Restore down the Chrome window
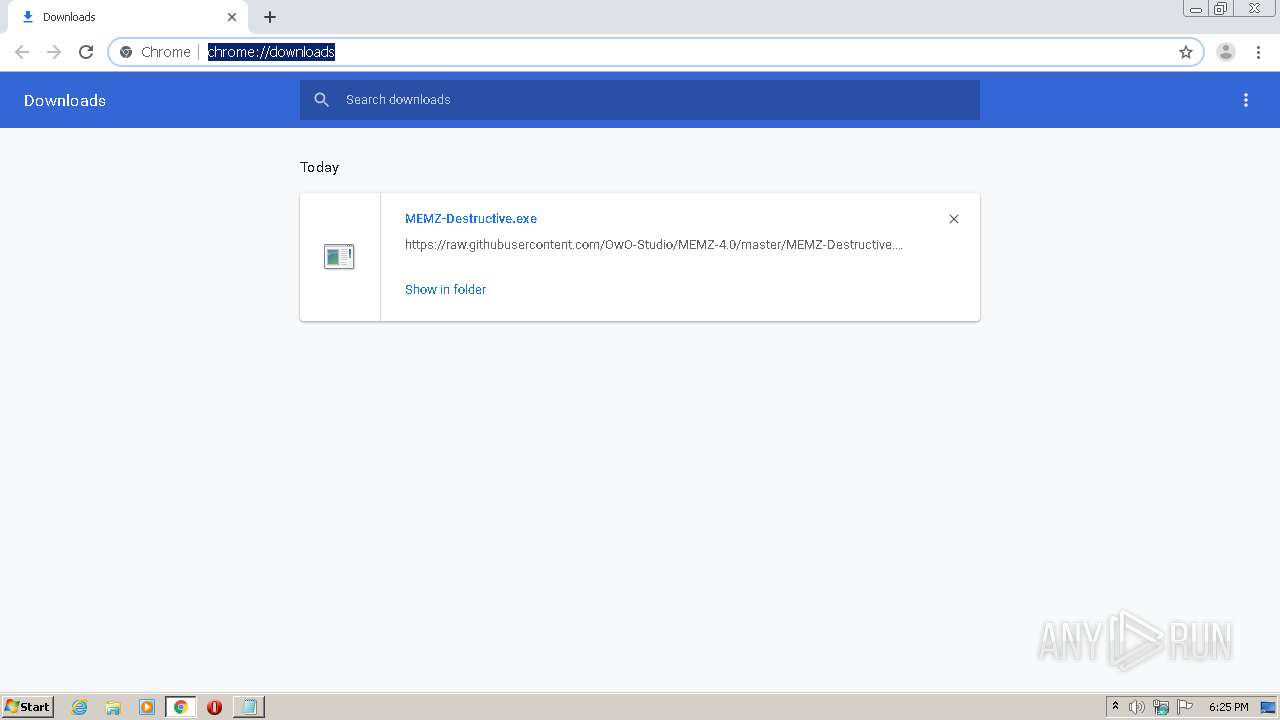This screenshot has width=1280, height=720. pyautogui.click(x=1222, y=9)
